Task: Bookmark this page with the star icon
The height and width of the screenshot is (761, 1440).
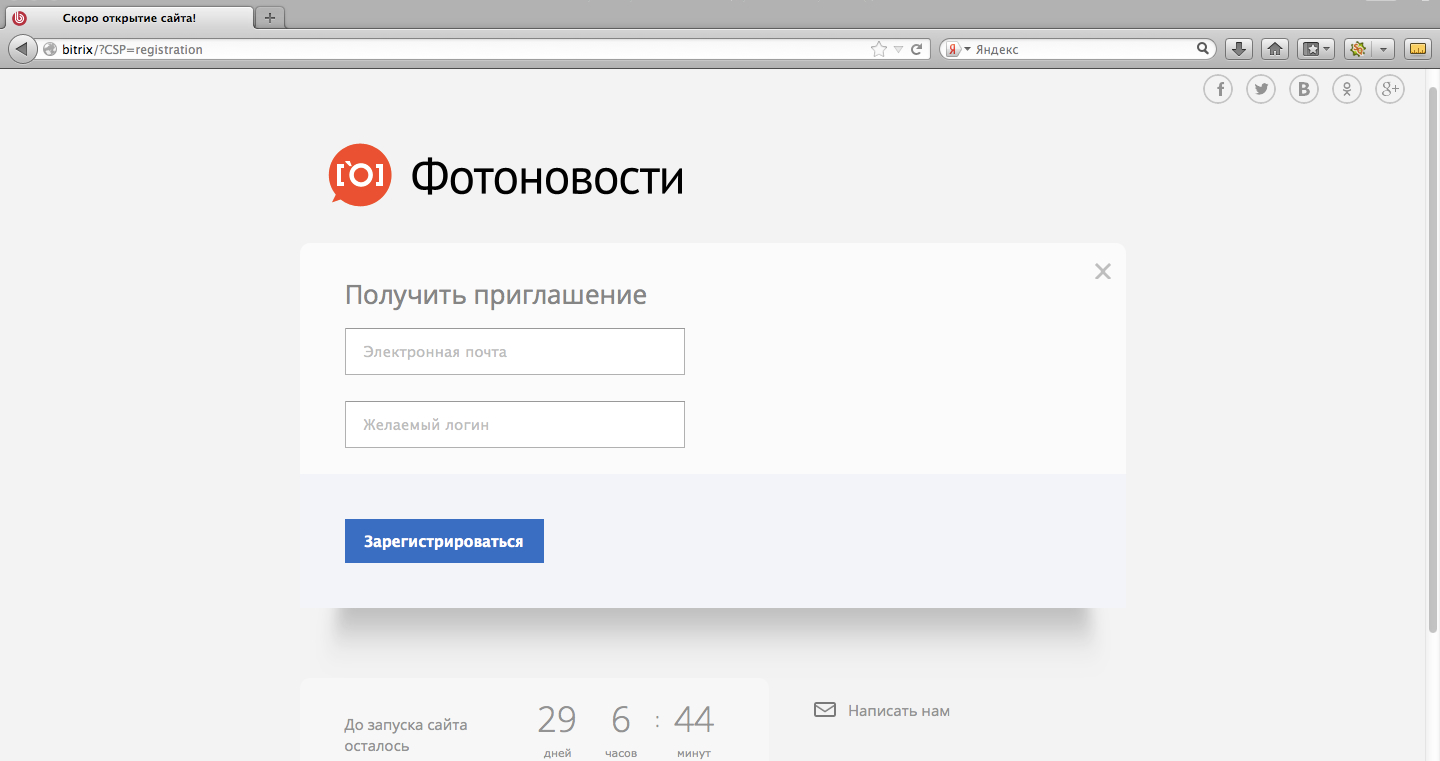Action: coord(878,49)
